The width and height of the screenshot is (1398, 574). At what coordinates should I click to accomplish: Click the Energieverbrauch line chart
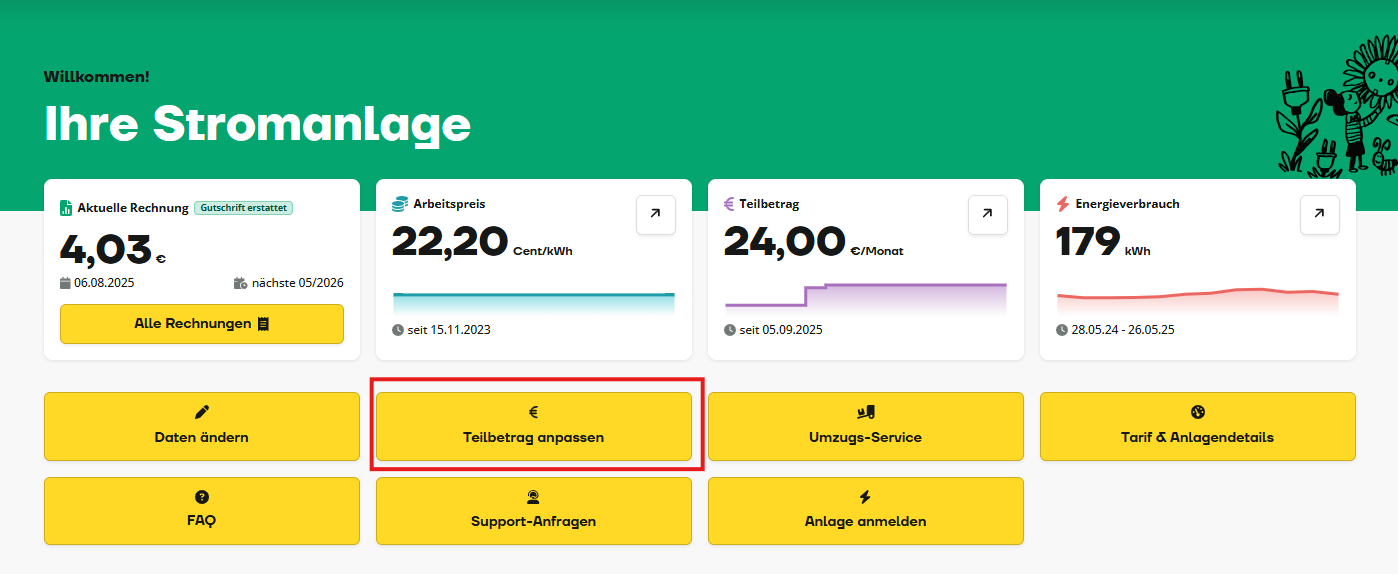[x=1198, y=300]
